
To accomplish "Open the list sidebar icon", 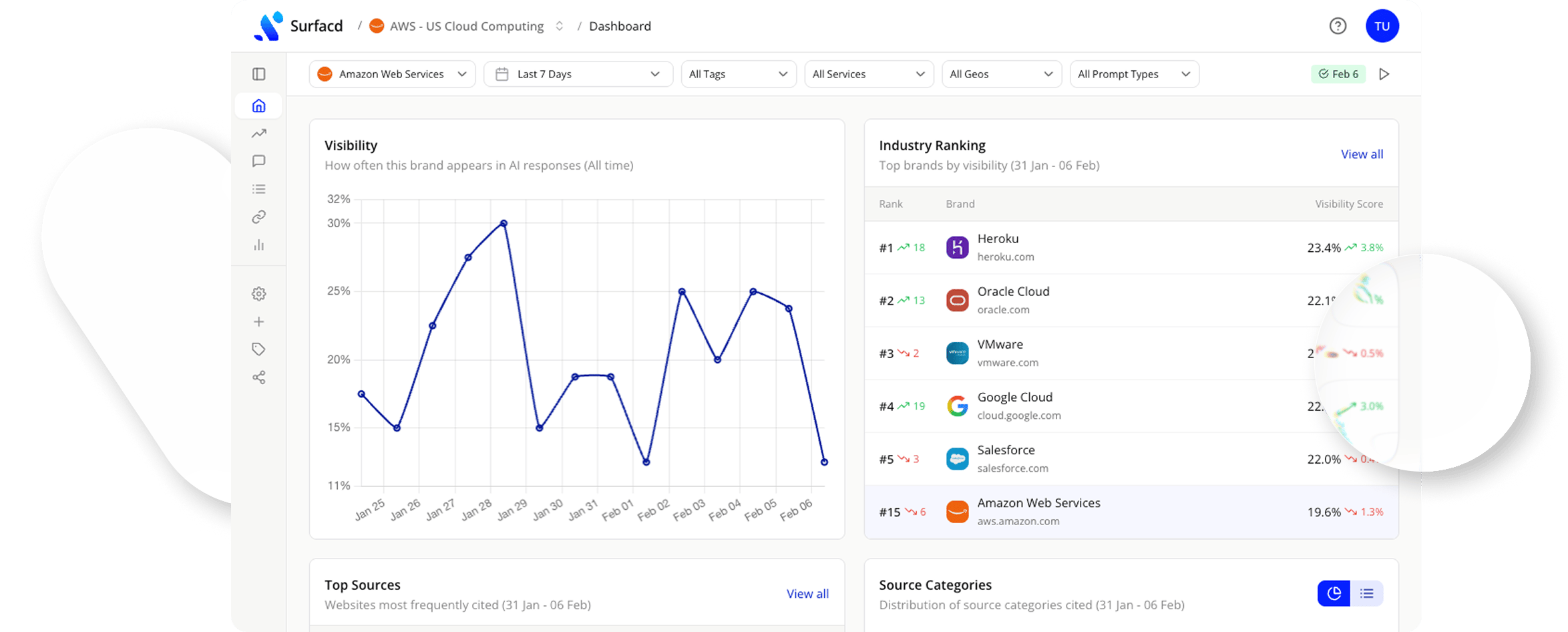I will (x=258, y=189).
